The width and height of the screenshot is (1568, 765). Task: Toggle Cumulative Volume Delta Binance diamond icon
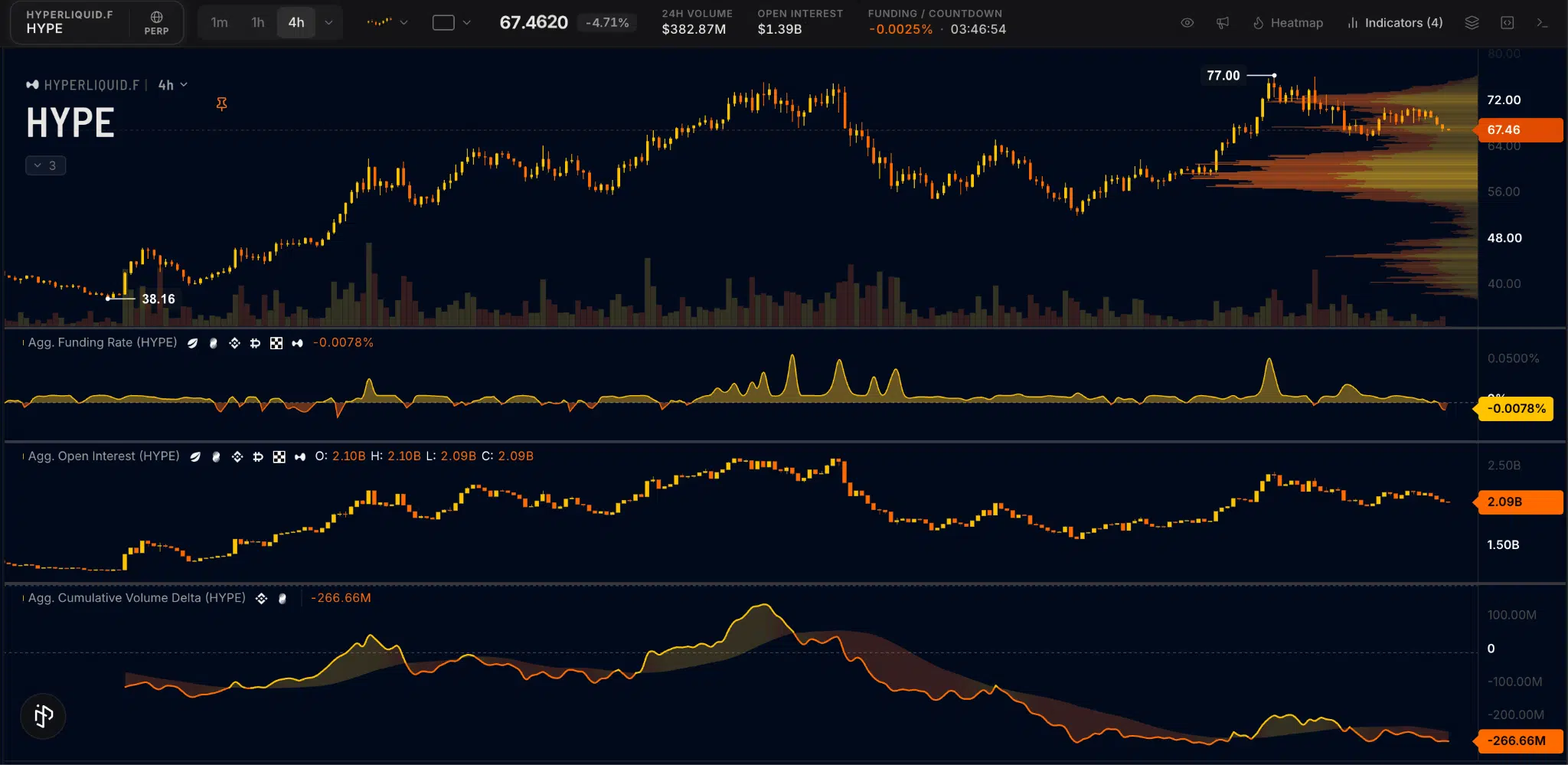261,598
